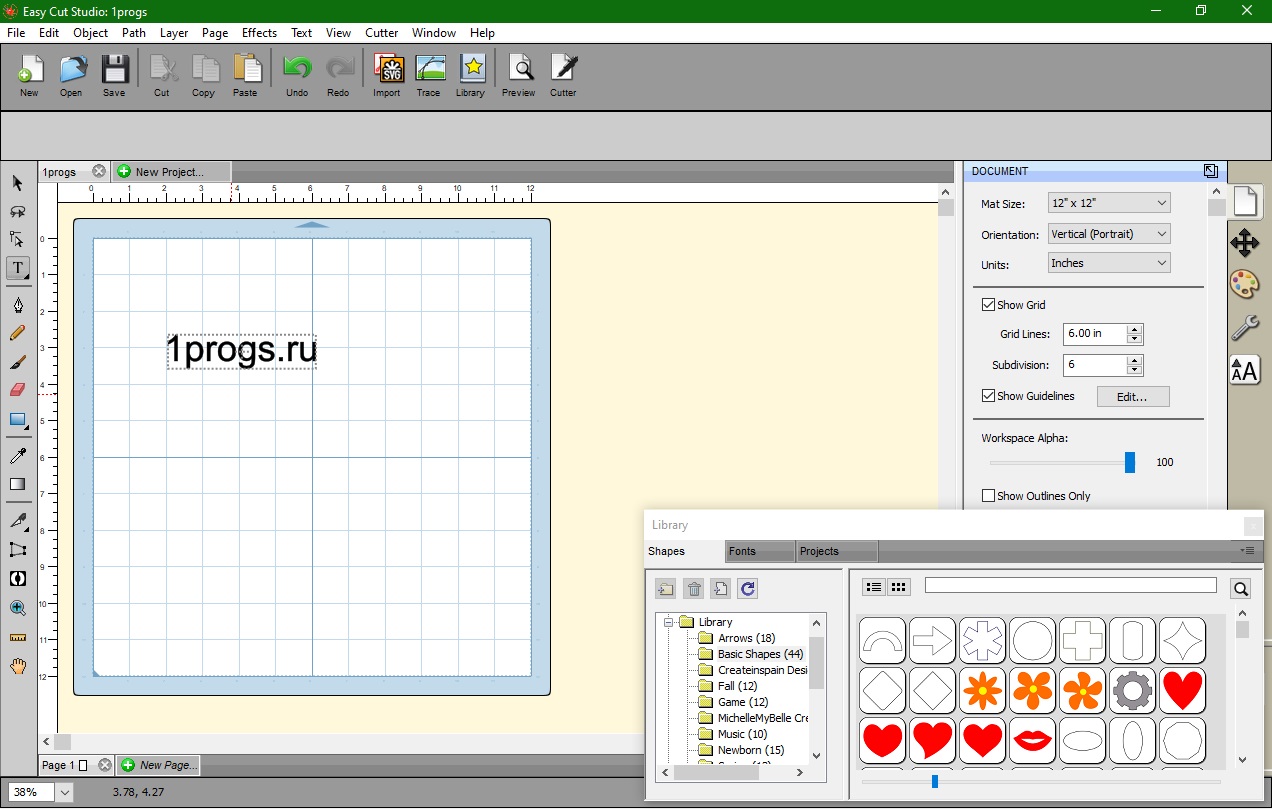Open the Orientation dropdown
This screenshot has height=809, width=1272.
1108,234
